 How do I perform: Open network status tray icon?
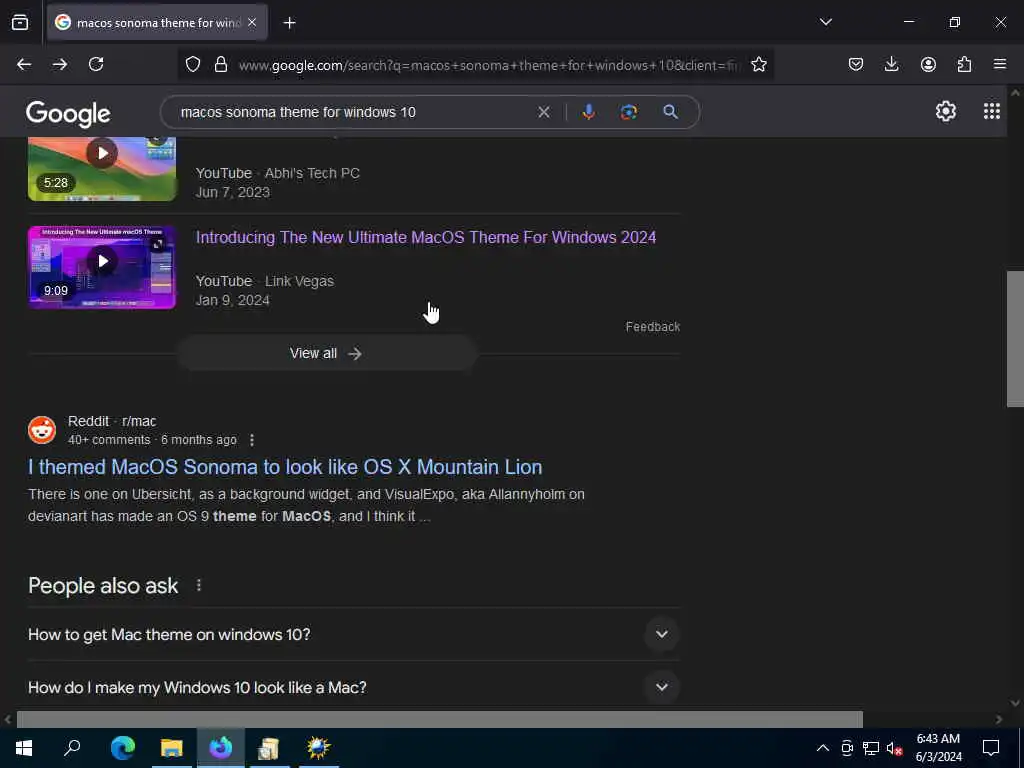(871, 748)
